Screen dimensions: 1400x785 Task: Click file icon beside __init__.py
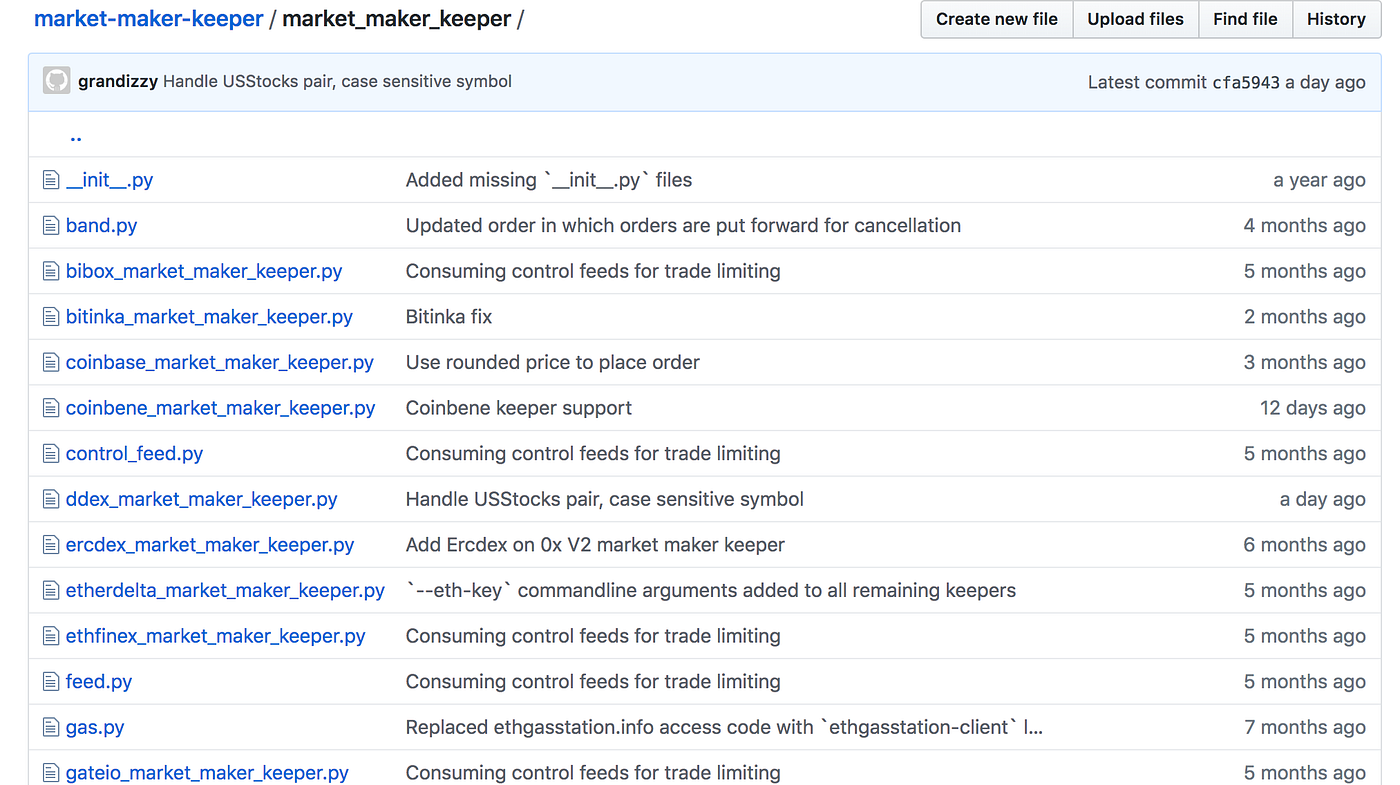pyautogui.click(x=51, y=180)
